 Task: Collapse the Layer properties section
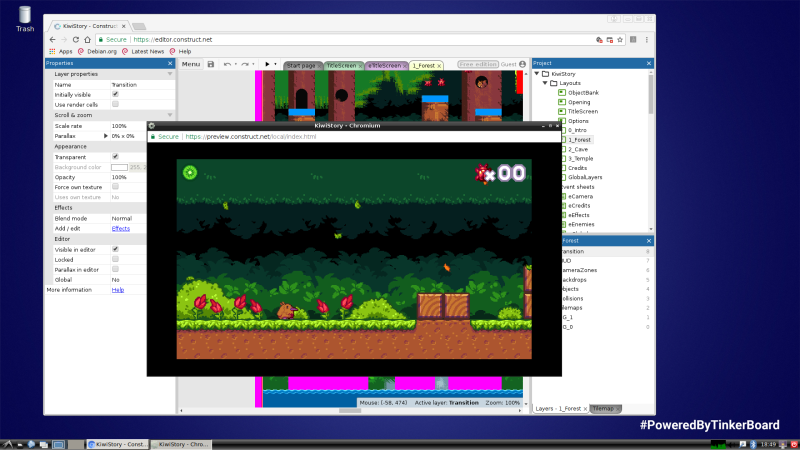170,74
